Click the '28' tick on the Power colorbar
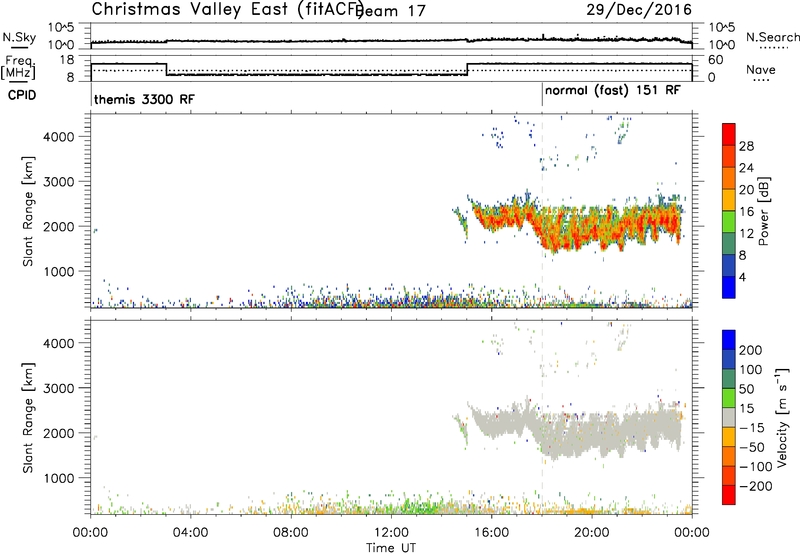800x554 pixels. click(x=746, y=146)
